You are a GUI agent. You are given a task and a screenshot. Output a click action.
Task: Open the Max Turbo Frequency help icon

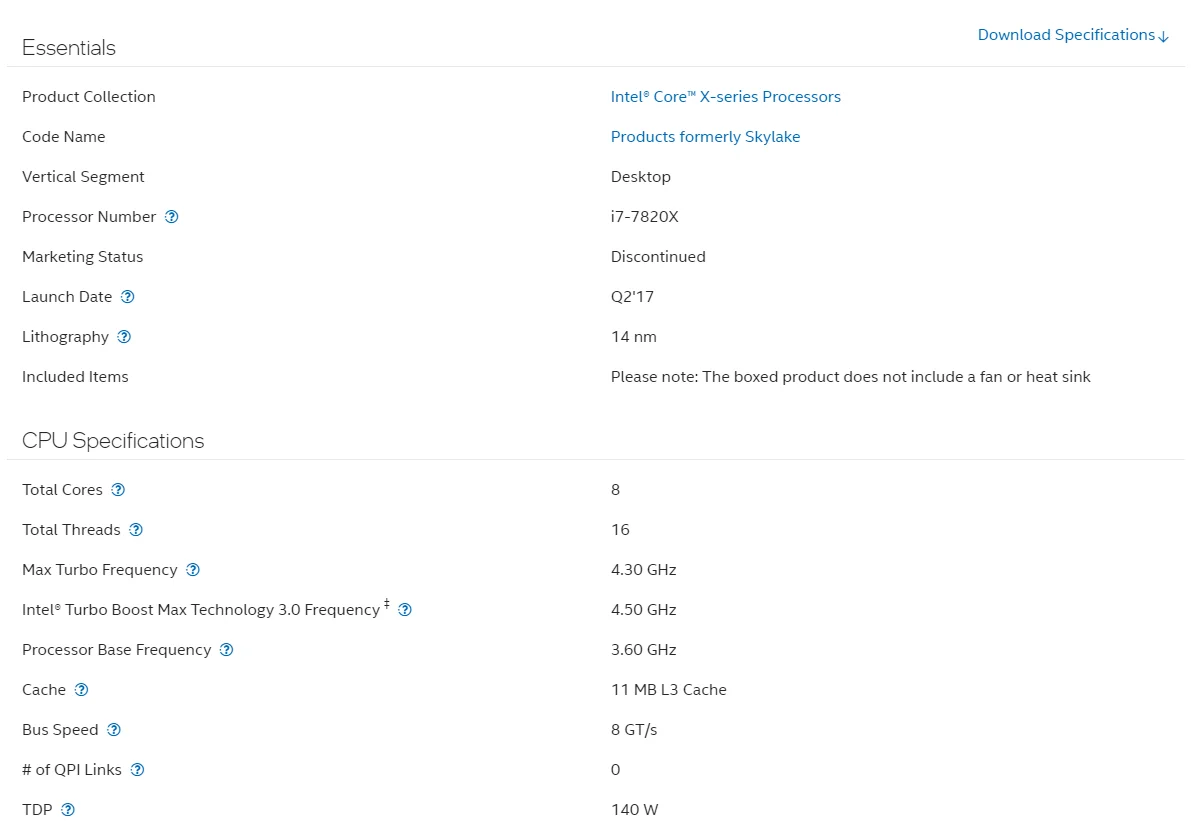coord(193,570)
